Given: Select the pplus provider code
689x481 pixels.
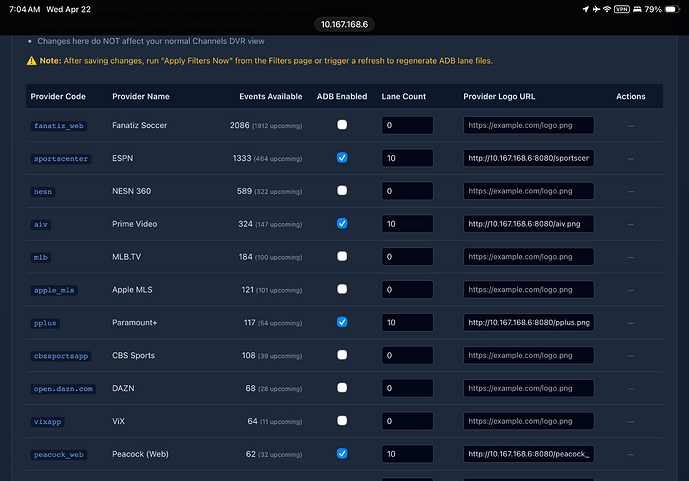Looking at the screenshot, I should pos(45,323).
